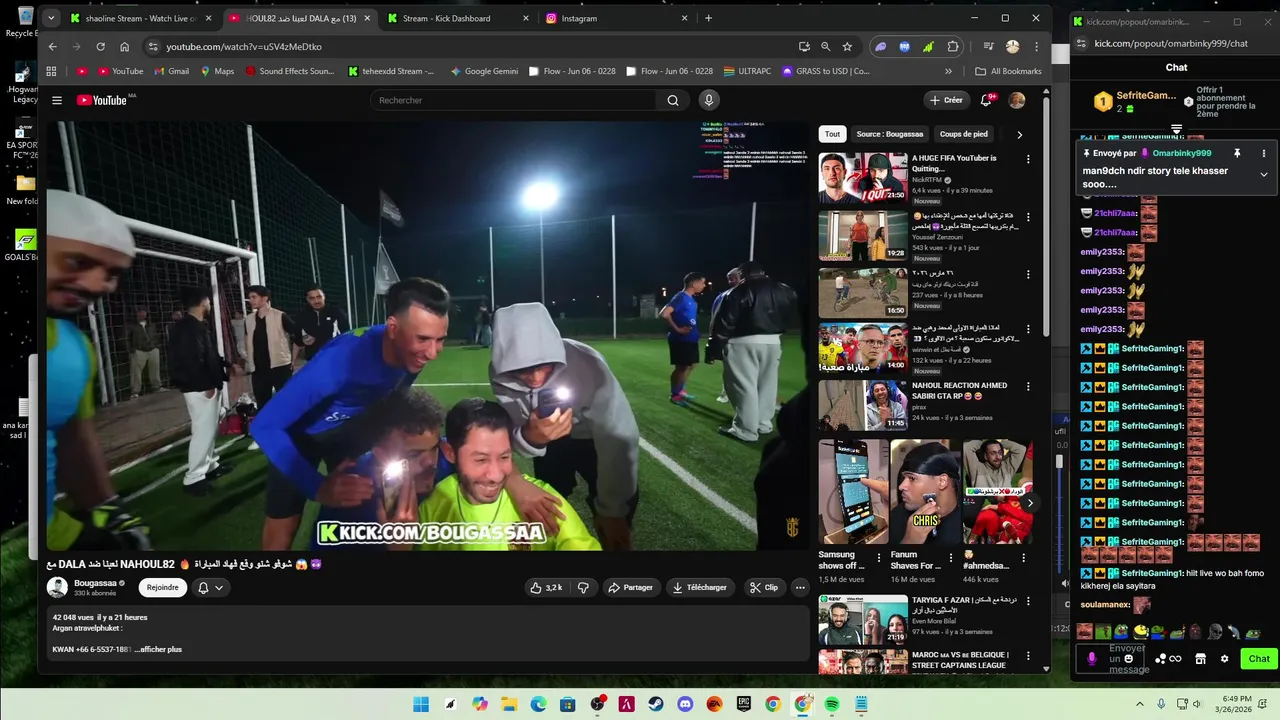Like the video with thumbs up
Screen dimensions: 1280x720
pos(546,588)
